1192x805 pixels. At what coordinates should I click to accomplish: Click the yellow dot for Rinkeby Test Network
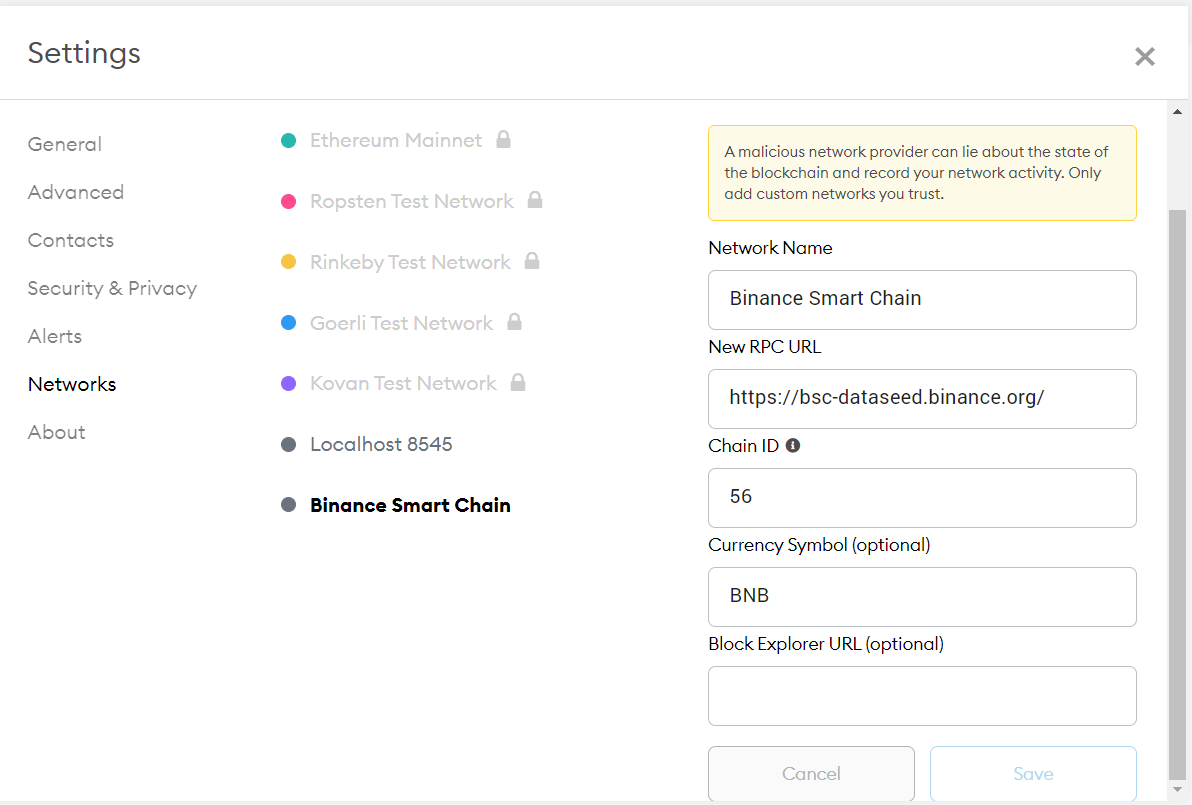click(x=288, y=262)
